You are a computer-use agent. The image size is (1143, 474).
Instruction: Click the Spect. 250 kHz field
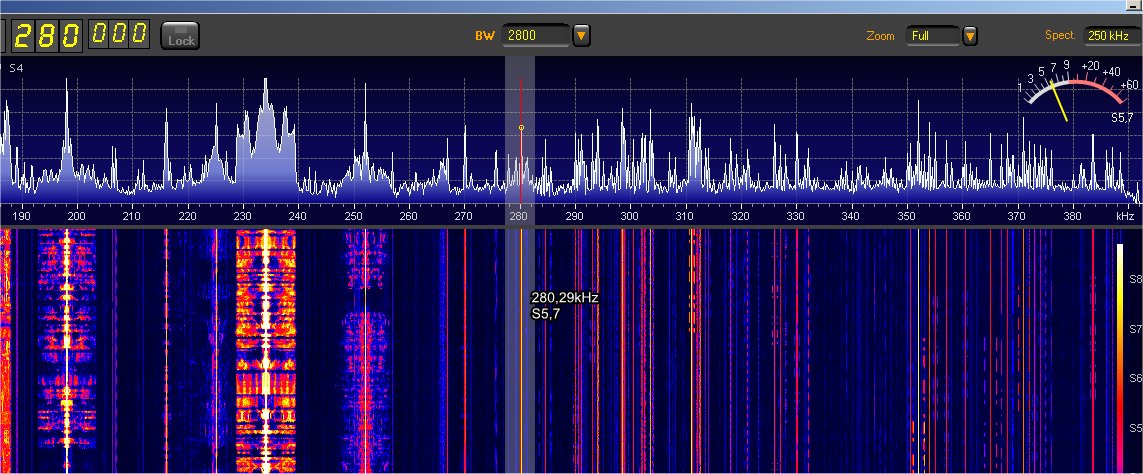(x=1112, y=36)
